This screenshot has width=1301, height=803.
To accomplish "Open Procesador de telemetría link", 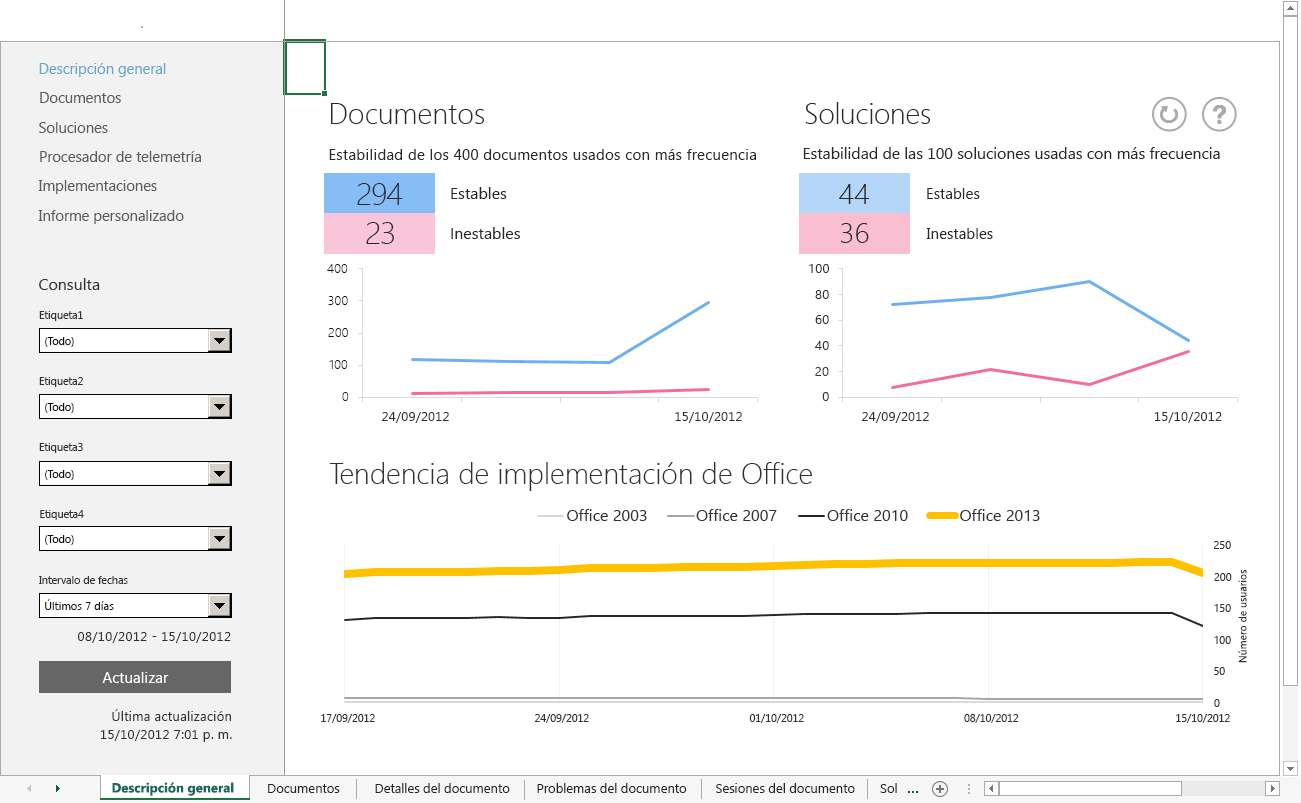I will pyautogui.click(x=120, y=157).
